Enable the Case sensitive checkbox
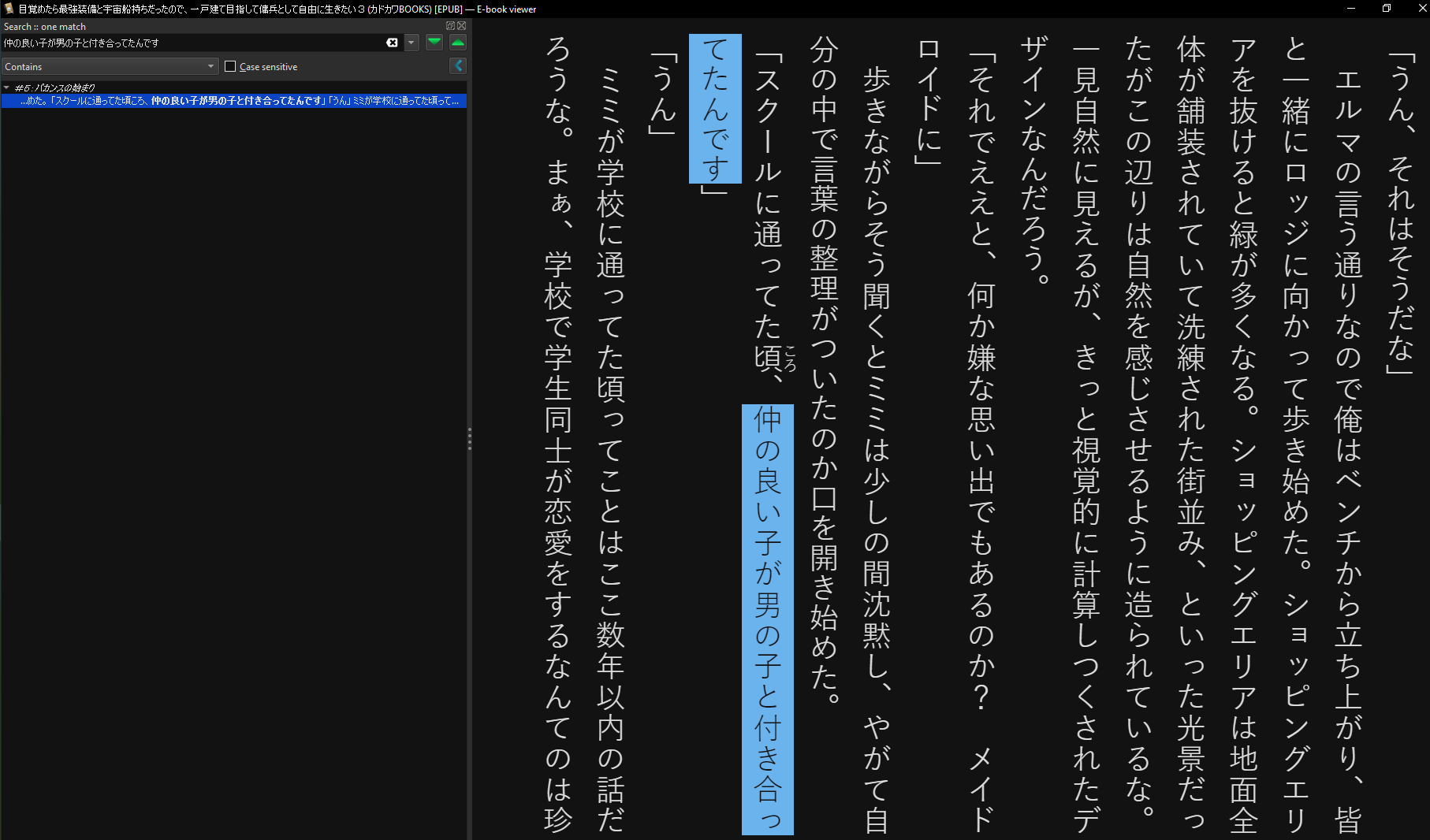The height and width of the screenshot is (840, 1430). click(230, 66)
